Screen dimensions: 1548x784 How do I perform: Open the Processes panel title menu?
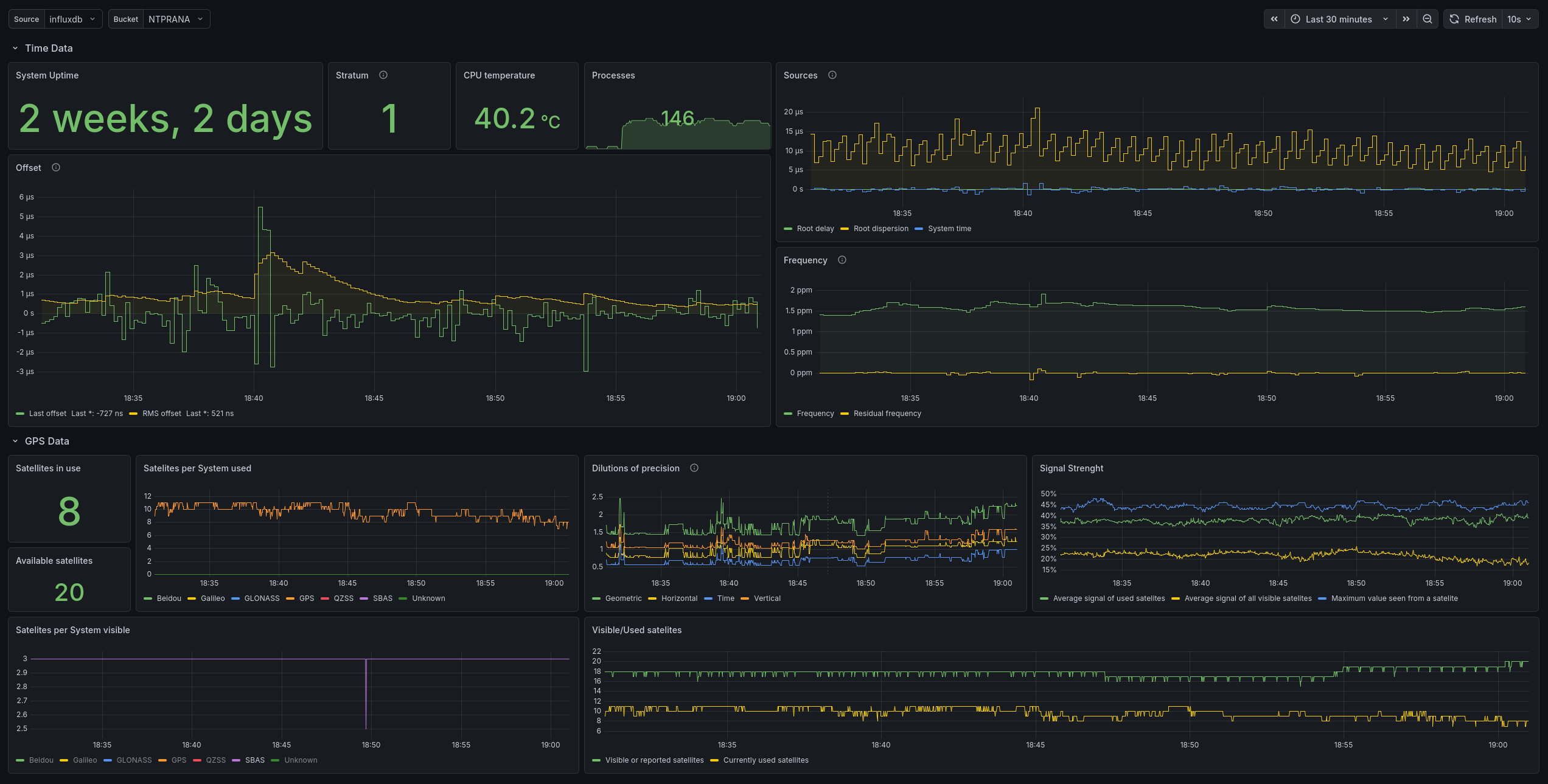pos(613,75)
